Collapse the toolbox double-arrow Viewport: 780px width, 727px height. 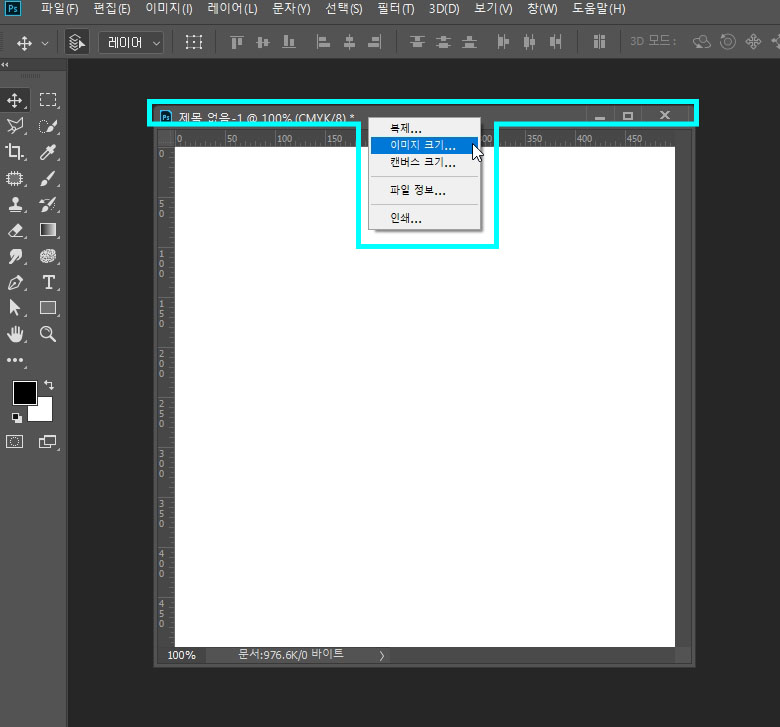point(4,65)
